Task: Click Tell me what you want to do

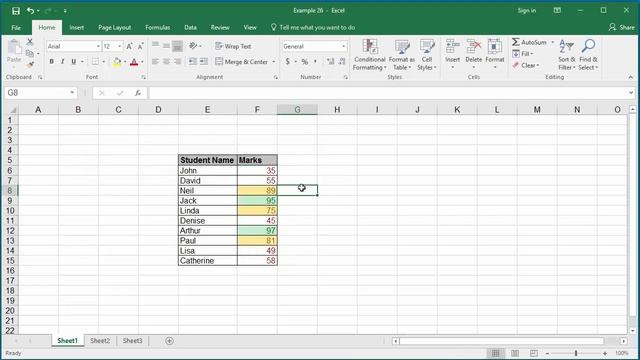Action: click(313, 27)
